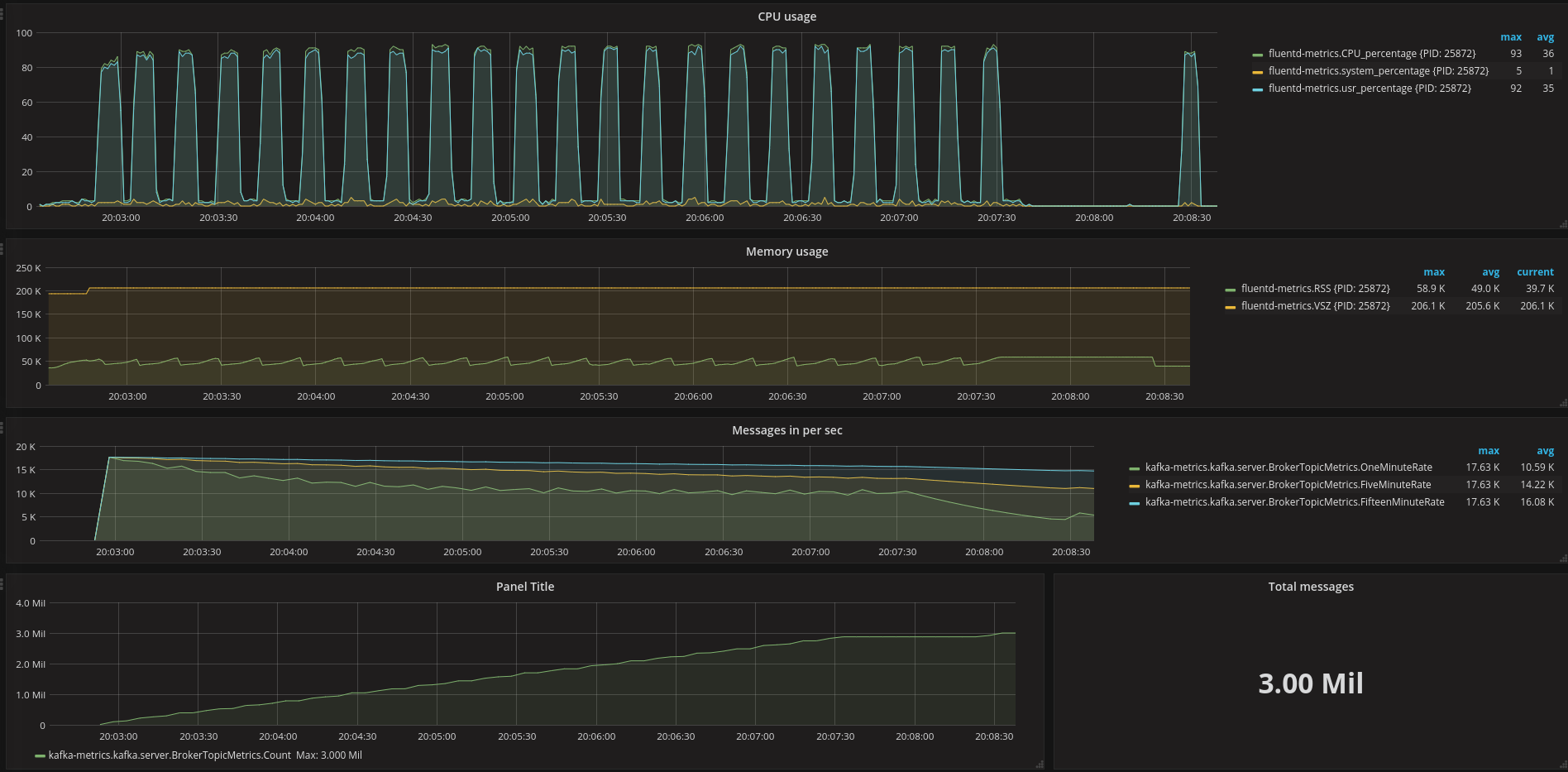Click the green swatch for OneMinuteRate series
1568x772 pixels.
coord(1135,468)
